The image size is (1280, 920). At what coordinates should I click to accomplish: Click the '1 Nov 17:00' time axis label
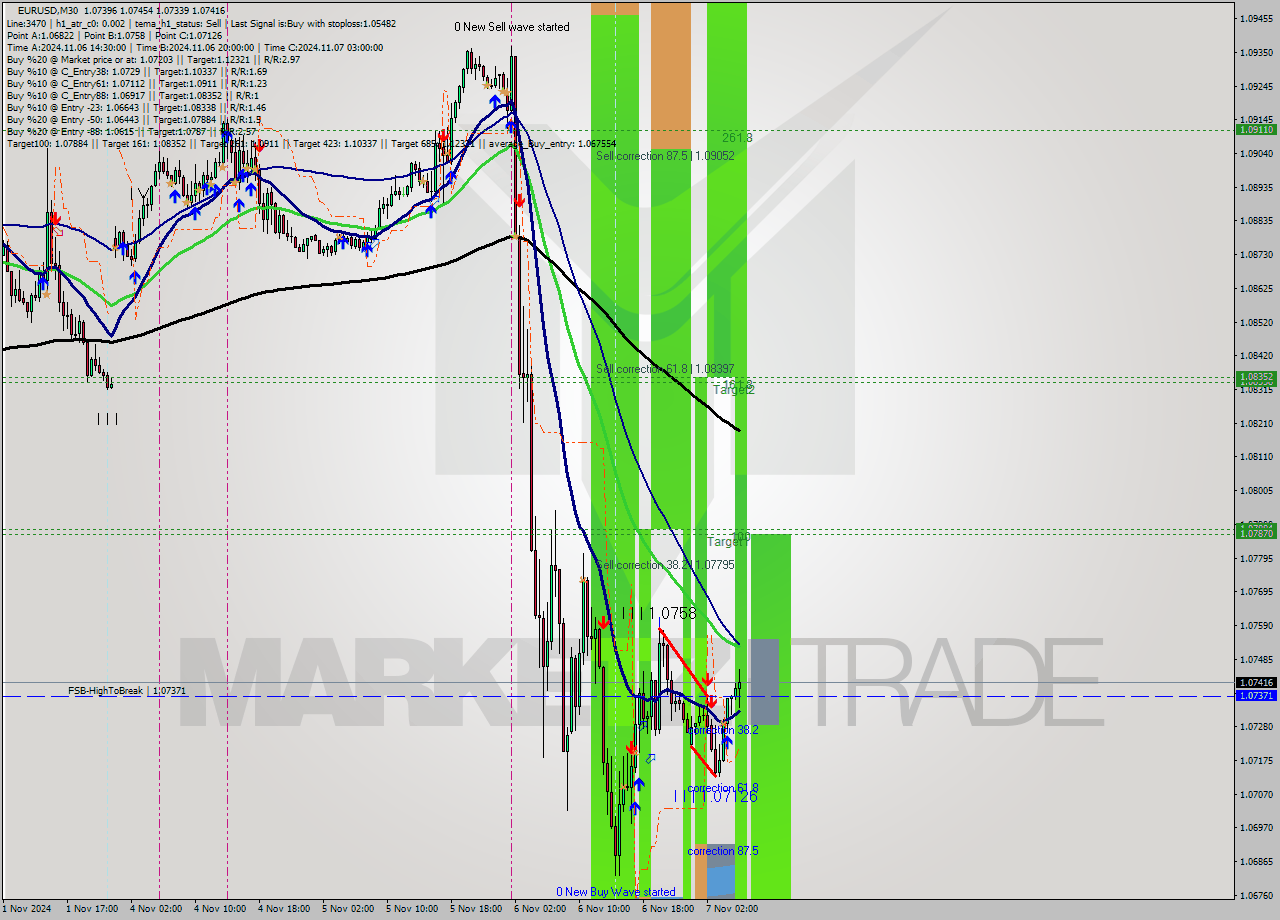click(x=92, y=909)
